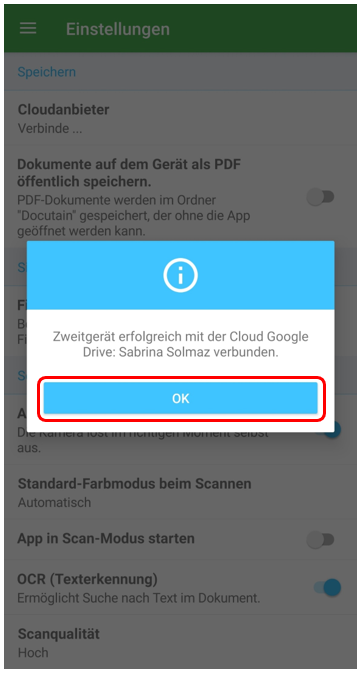
Task: Click Ermöglicht Suche nach Text description
Action: [139, 598]
